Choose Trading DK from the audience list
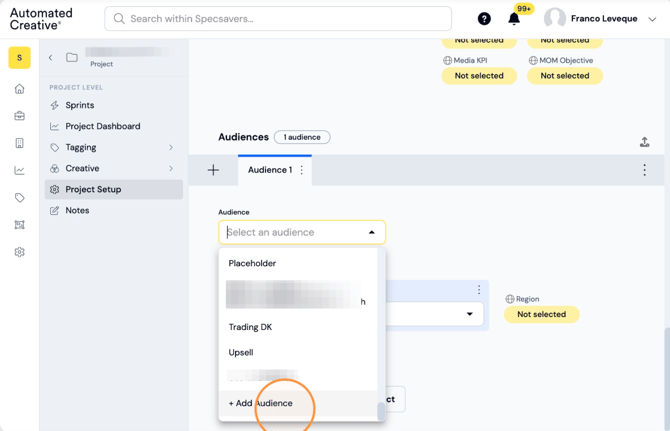Image resolution: width=670 pixels, height=431 pixels. click(298, 327)
